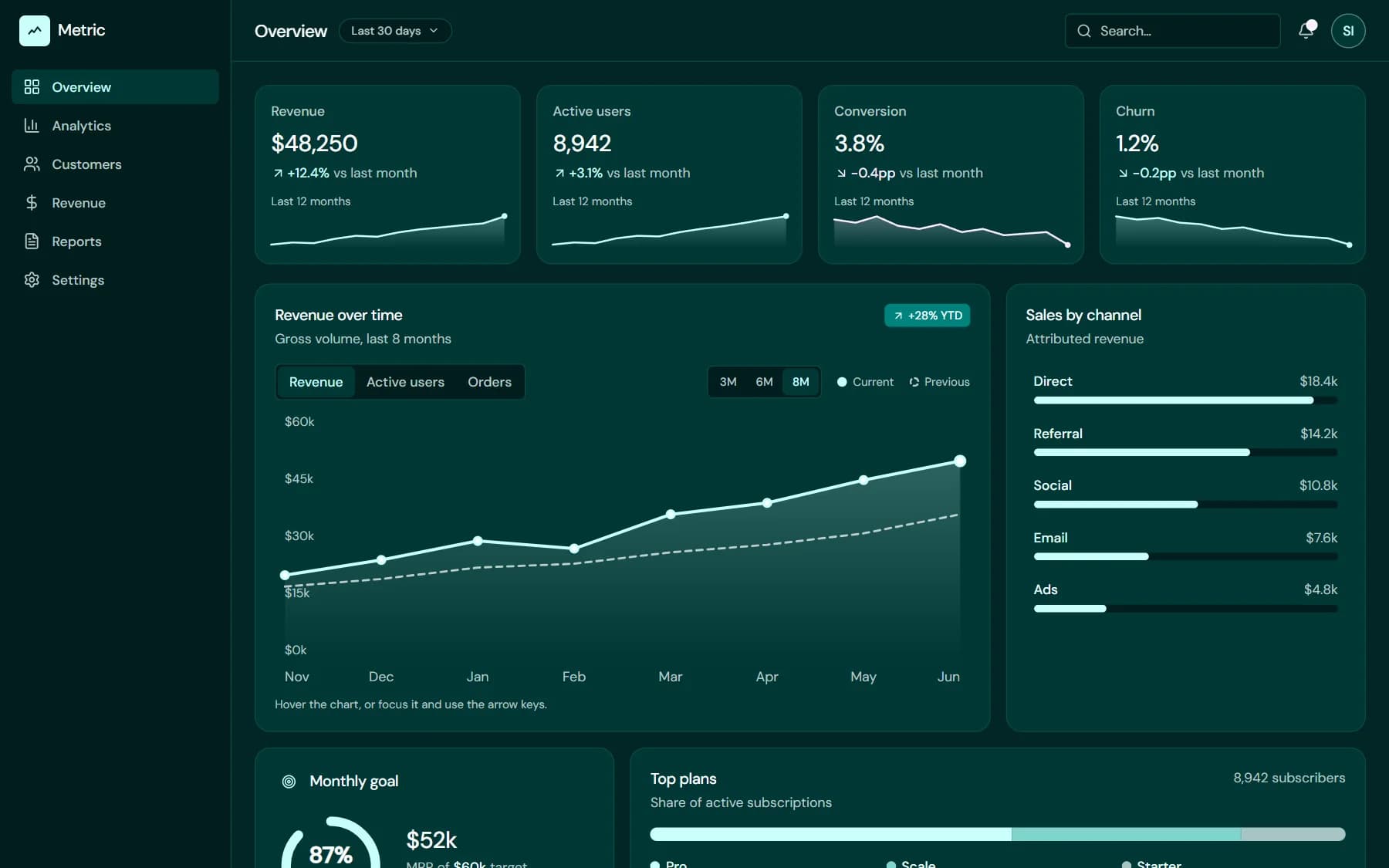Switch to the Orders tab

point(489,382)
